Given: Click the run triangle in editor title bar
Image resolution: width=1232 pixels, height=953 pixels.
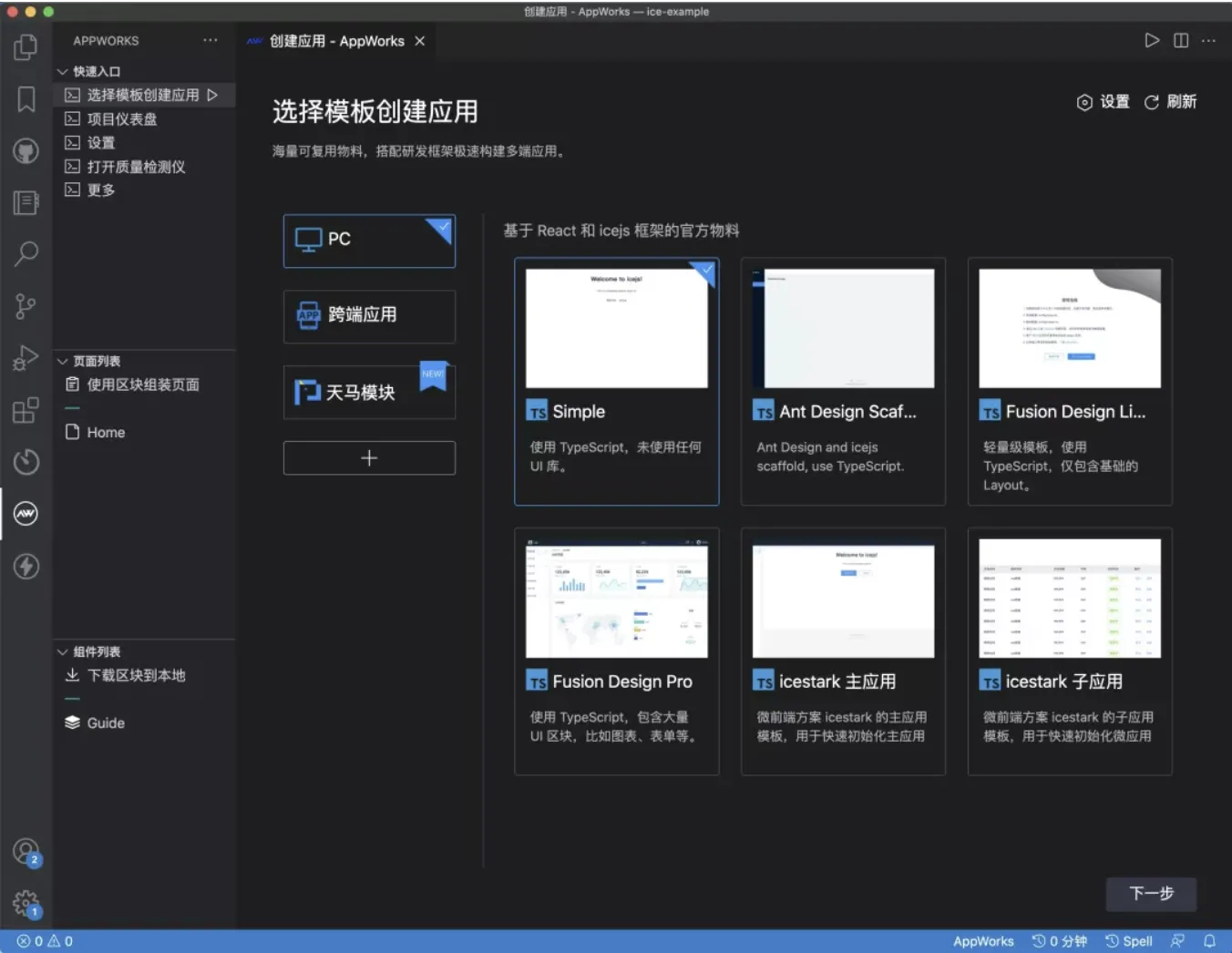Looking at the screenshot, I should [x=1152, y=40].
